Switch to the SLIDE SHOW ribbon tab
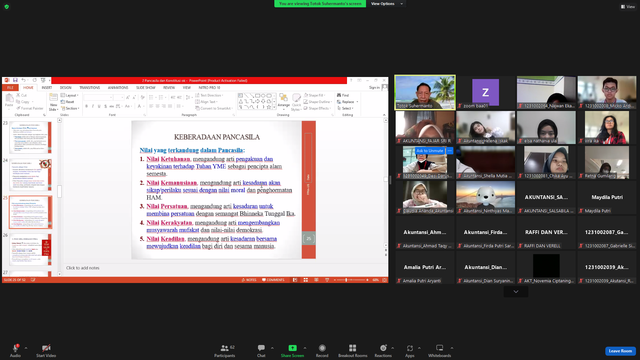 point(146,87)
